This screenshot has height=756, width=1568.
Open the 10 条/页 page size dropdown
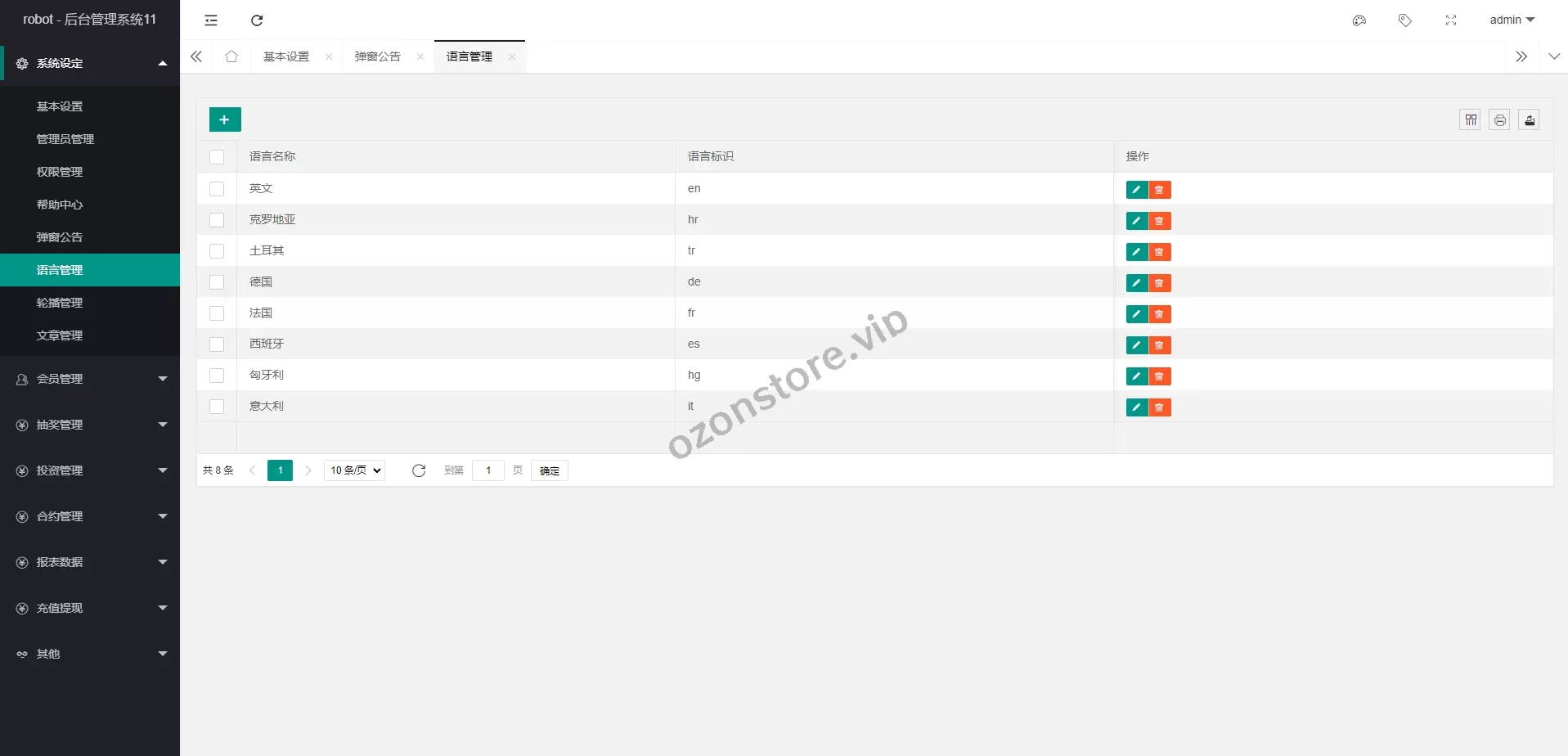(355, 470)
